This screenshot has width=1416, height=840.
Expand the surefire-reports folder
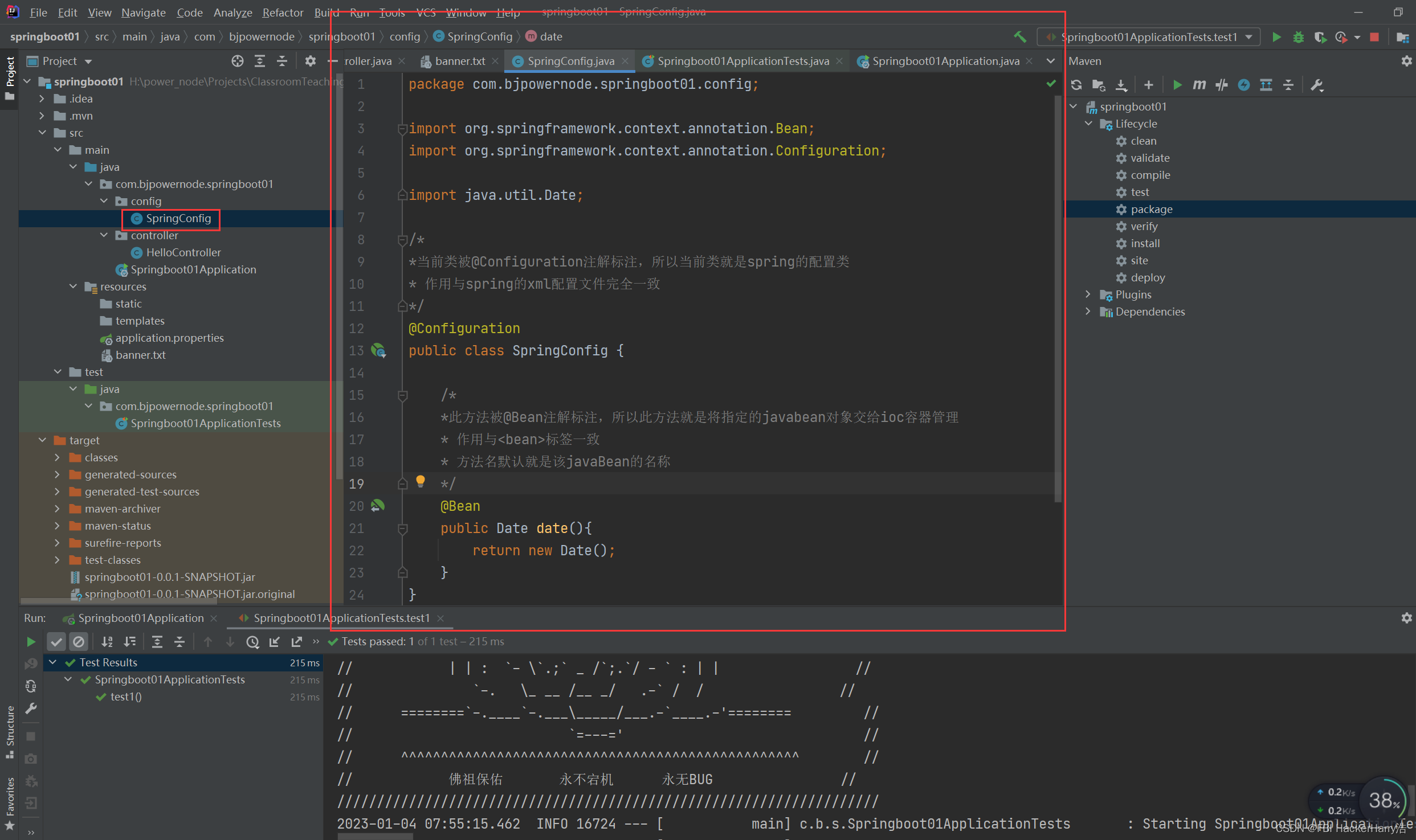click(x=57, y=543)
